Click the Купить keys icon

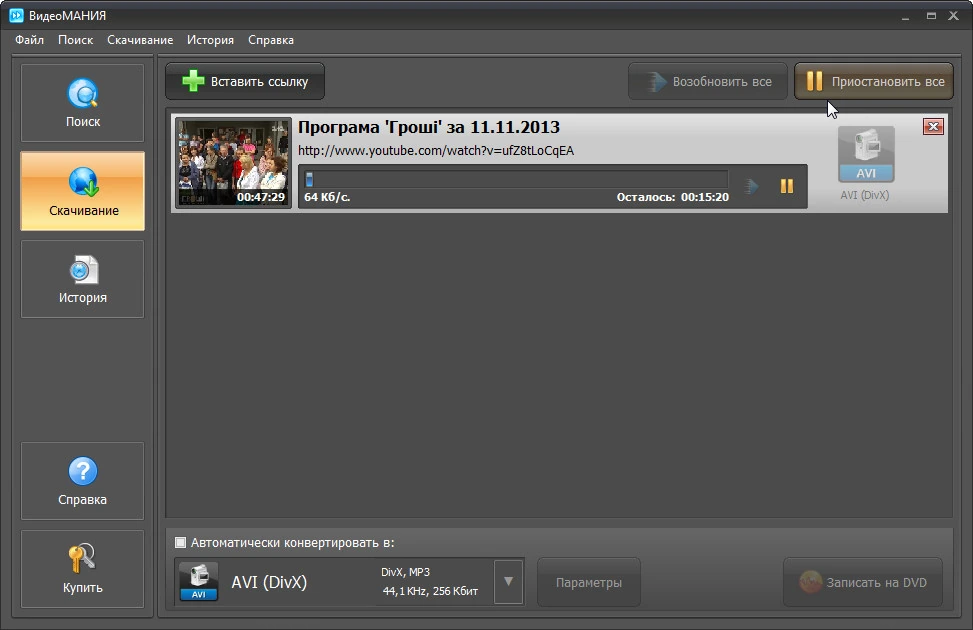pyautogui.click(x=83, y=559)
